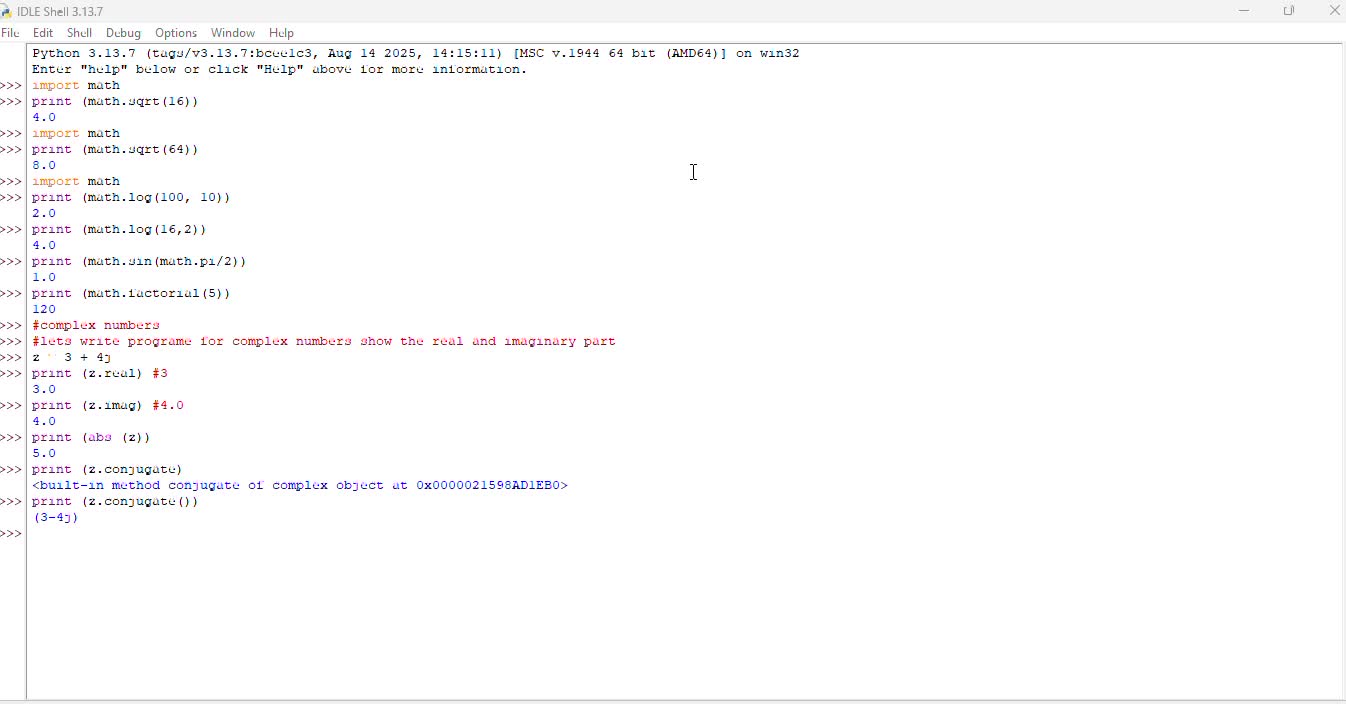Click the built-in method conjugate output line
The image size is (1346, 704).
[300, 486]
